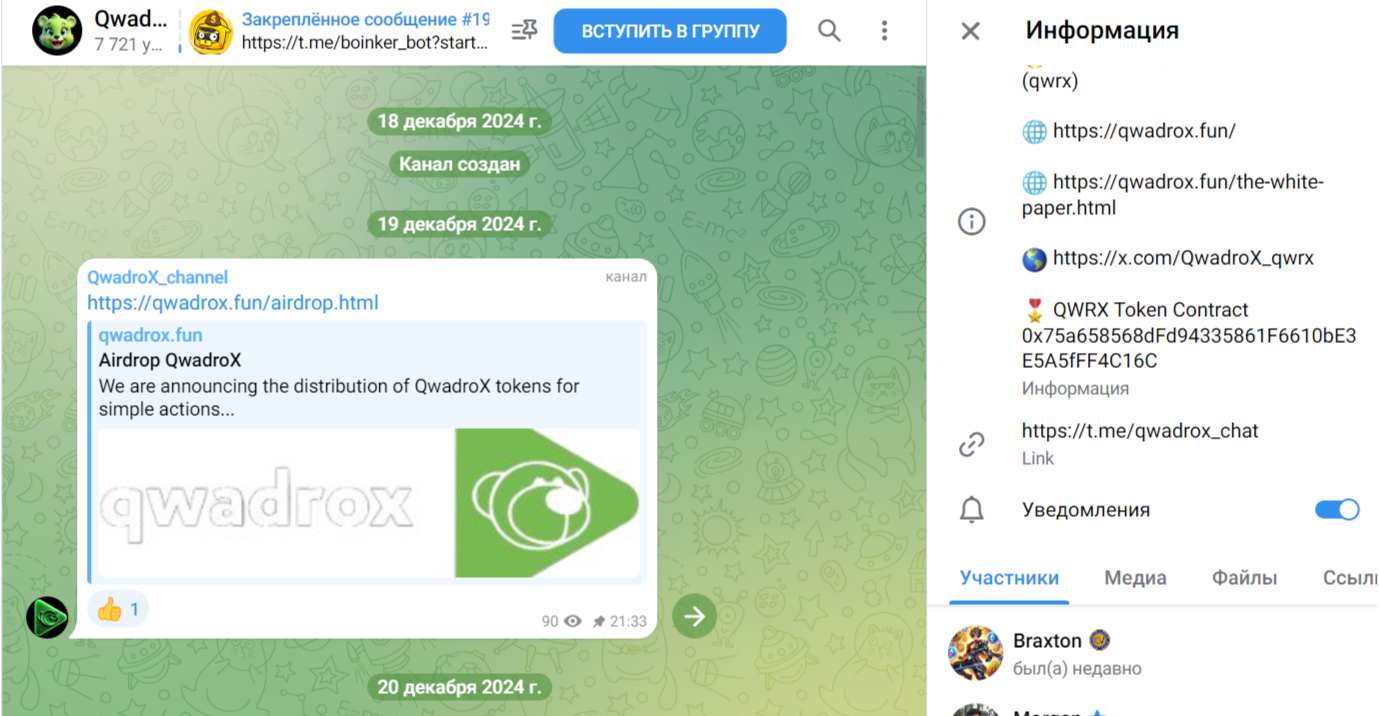Open Braxton's profile avatar
Viewport: 1379px width, 716px height.
(975, 654)
